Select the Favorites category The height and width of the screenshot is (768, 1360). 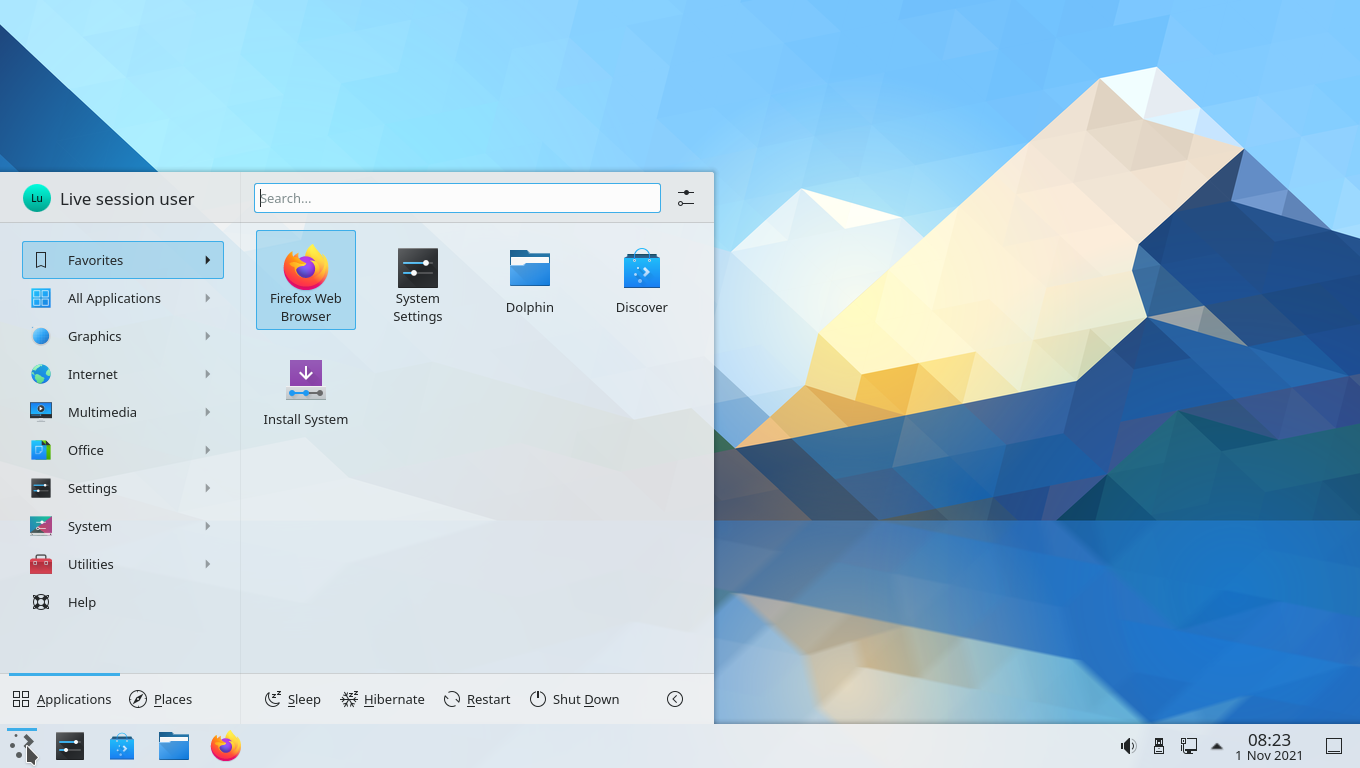click(x=123, y=260)
